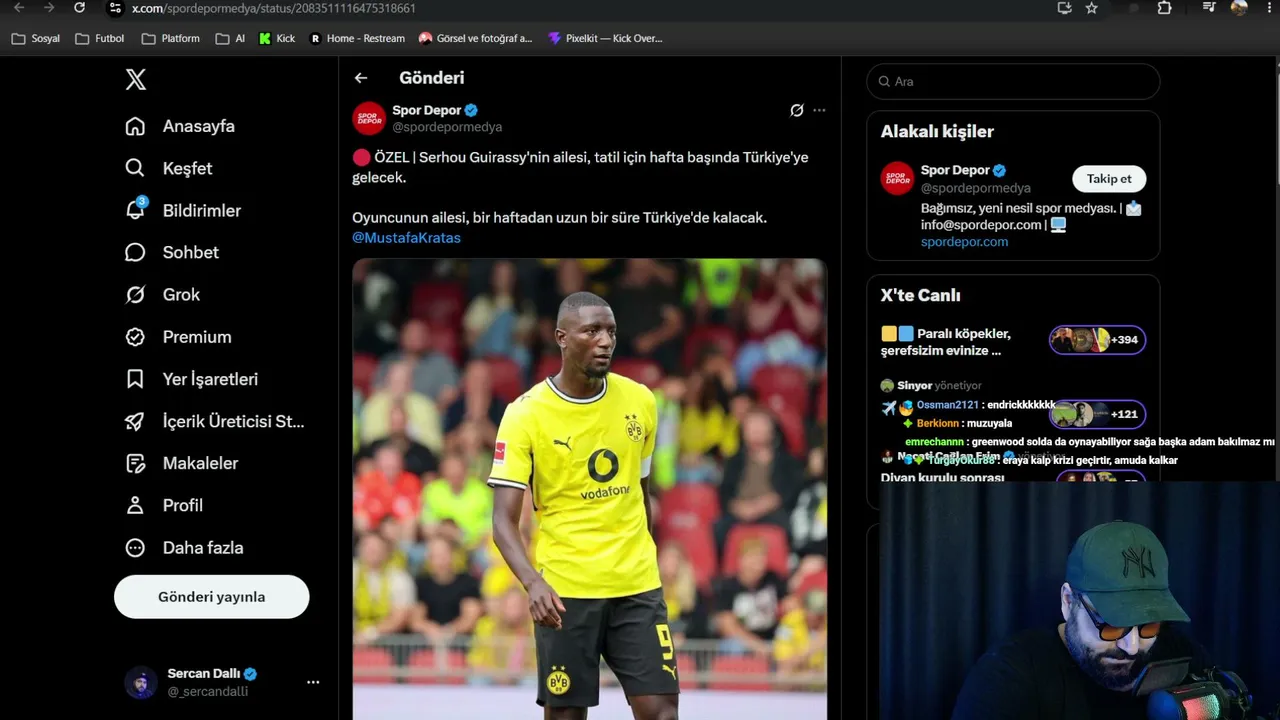Image resolution: width=1280 pixels, height=720 pixels.
Task: Open the browser extensions puzzle icon
Action: pyautogui.click(x=1164, y=8)
